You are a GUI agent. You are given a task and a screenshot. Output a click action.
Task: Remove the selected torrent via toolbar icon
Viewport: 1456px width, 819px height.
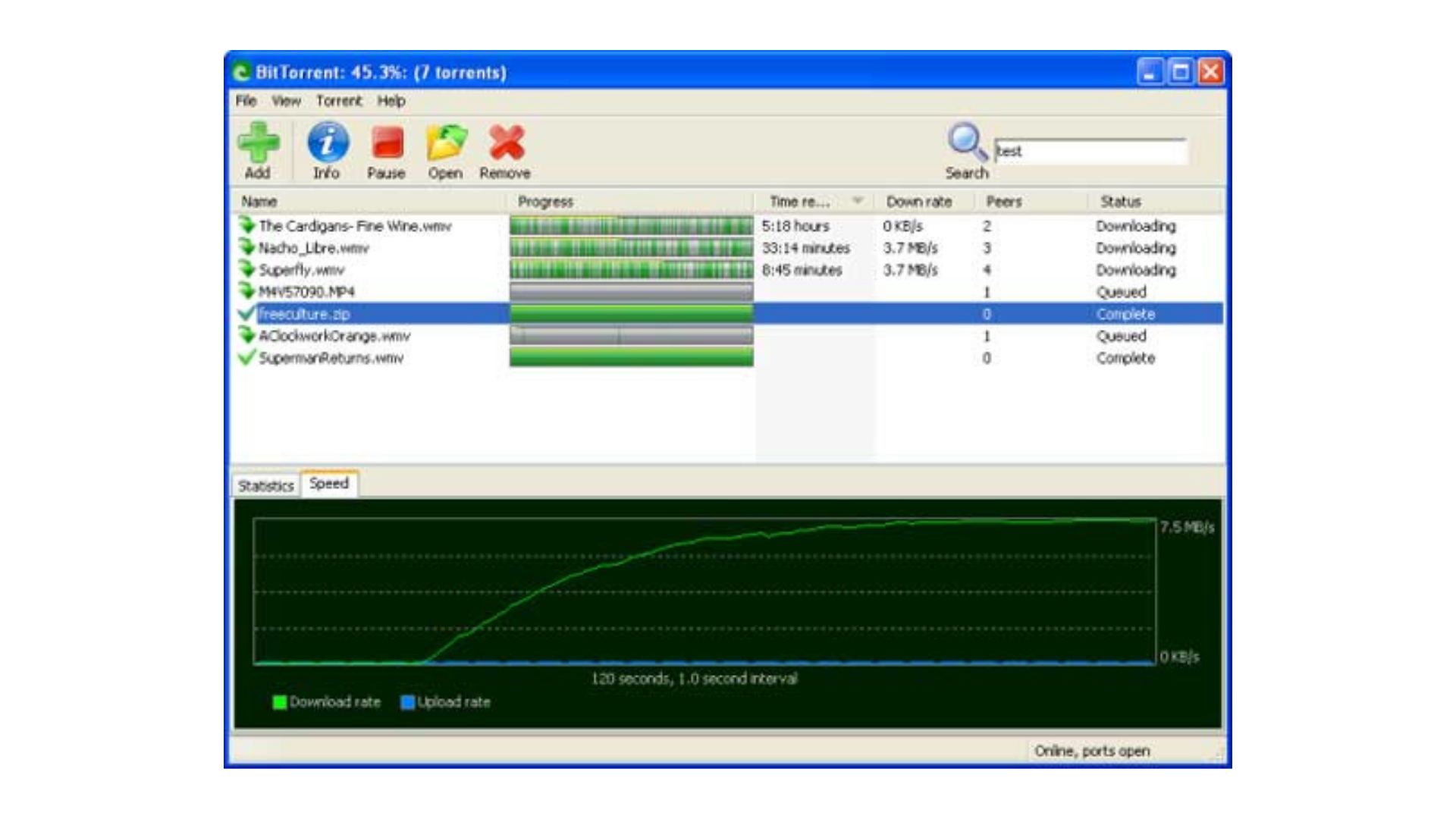[x=505, y=143]
